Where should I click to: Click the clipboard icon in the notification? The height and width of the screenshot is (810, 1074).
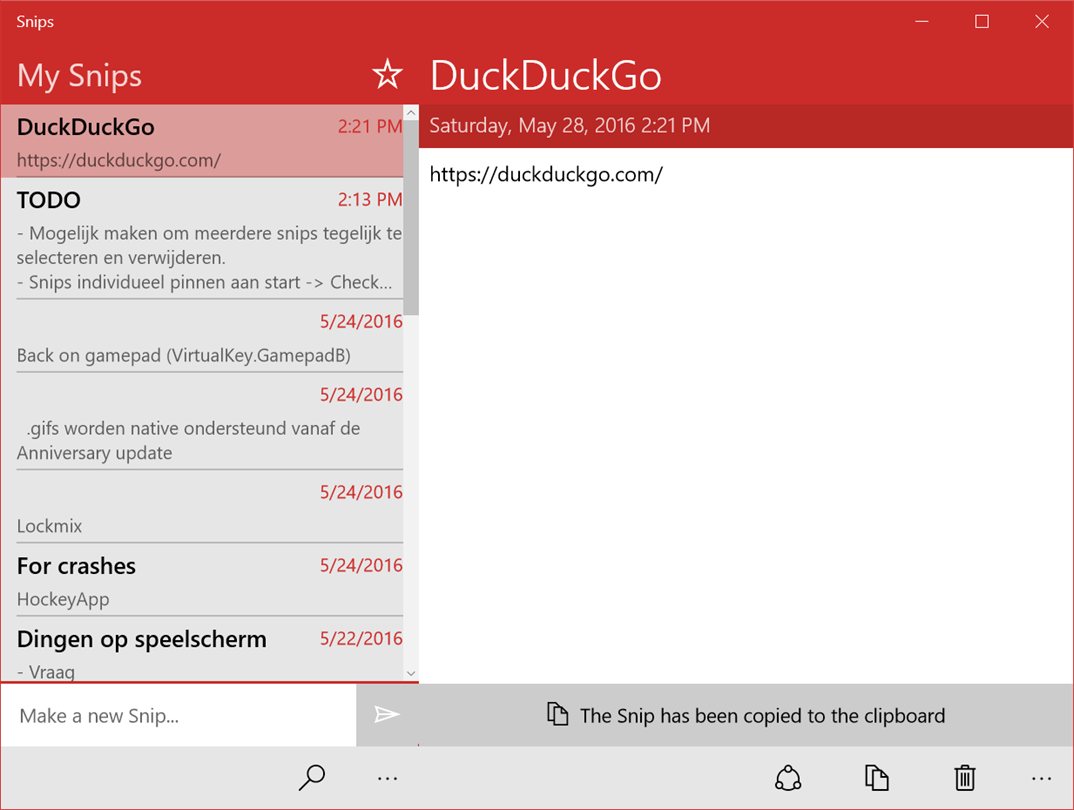(x=558, y=714)
